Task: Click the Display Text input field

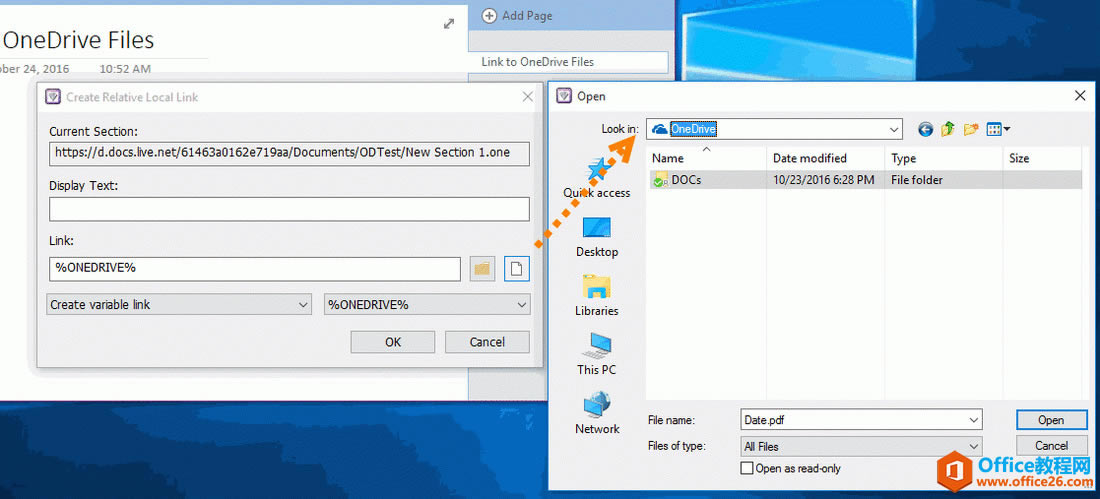Action: (x=289, y=209)
